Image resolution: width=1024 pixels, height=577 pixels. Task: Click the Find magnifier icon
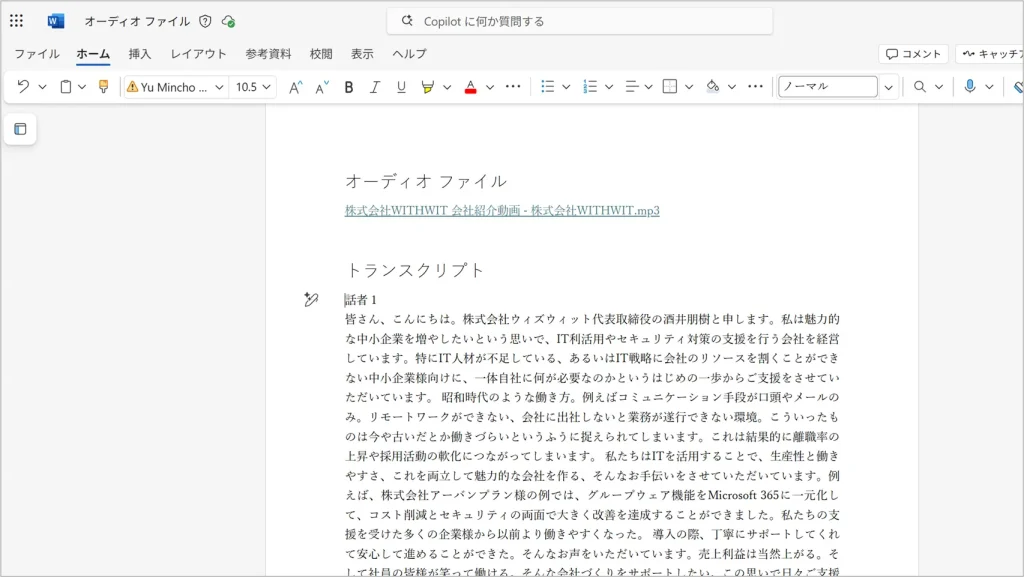click(919, 87)
